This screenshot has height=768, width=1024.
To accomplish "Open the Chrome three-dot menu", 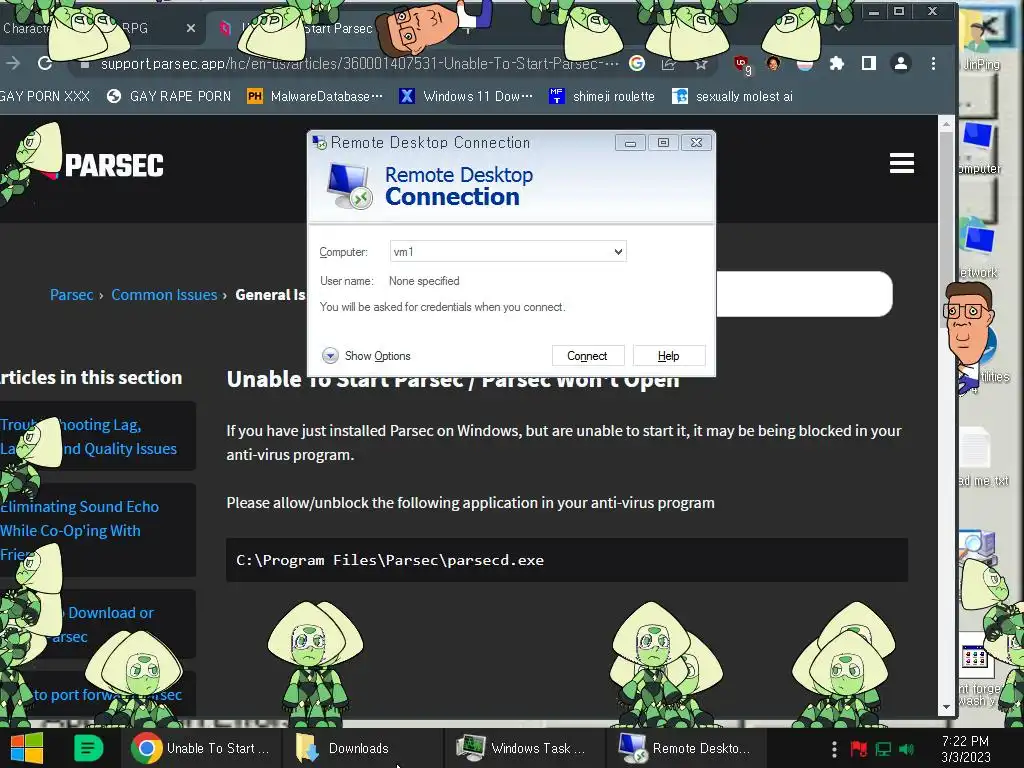I will (933, 63).
